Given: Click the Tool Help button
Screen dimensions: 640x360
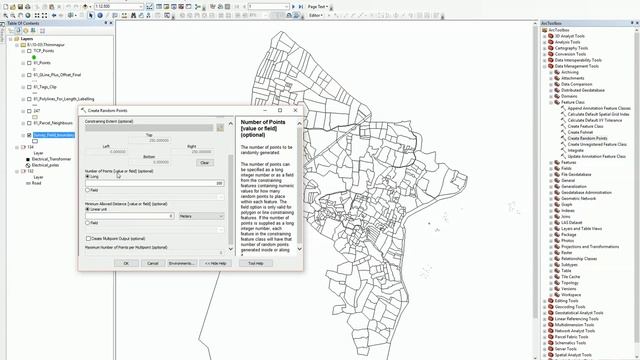Looking at the screenshot, I should (x=256, y=263).
